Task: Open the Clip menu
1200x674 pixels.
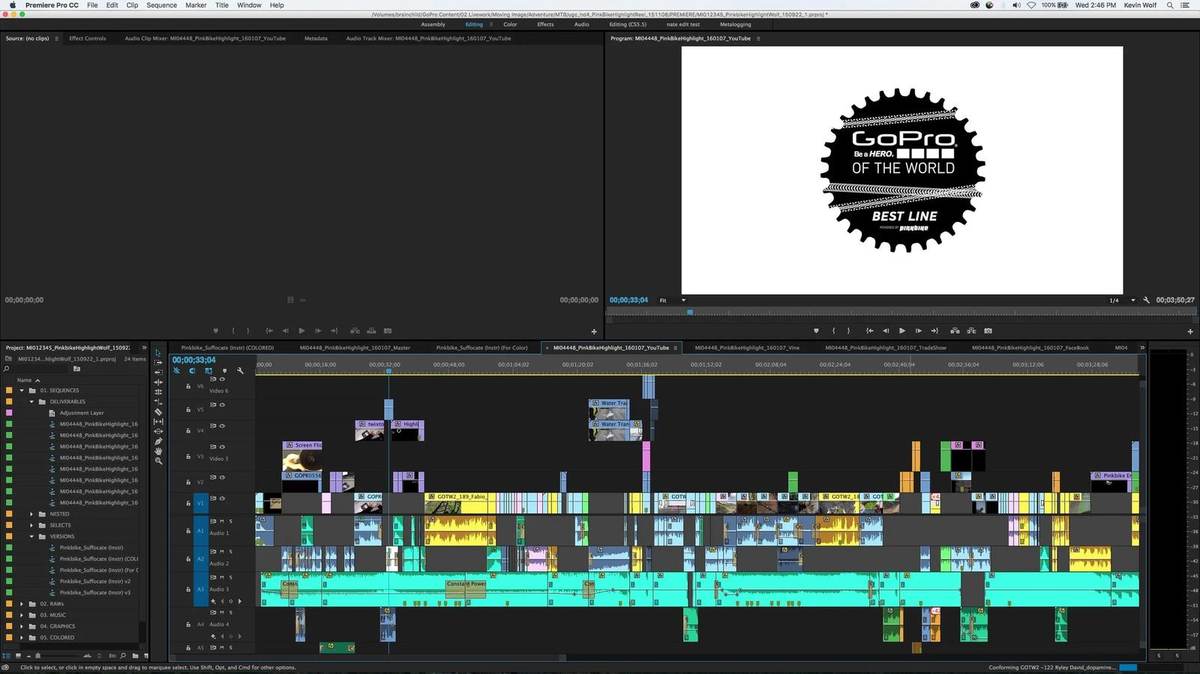Action: pyautogui.click(x=132, y=5)
